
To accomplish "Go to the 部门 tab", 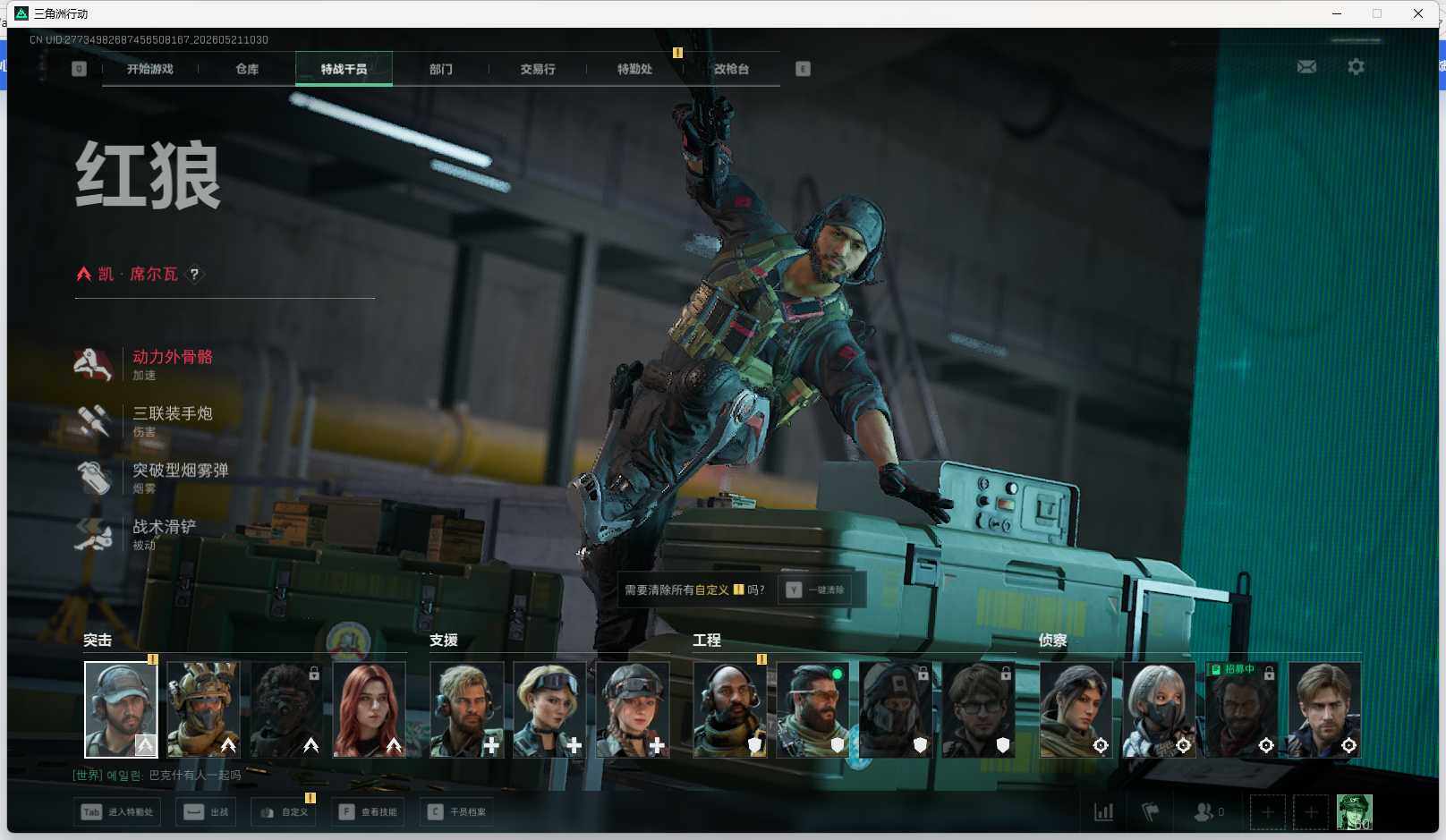I will 441,69.
